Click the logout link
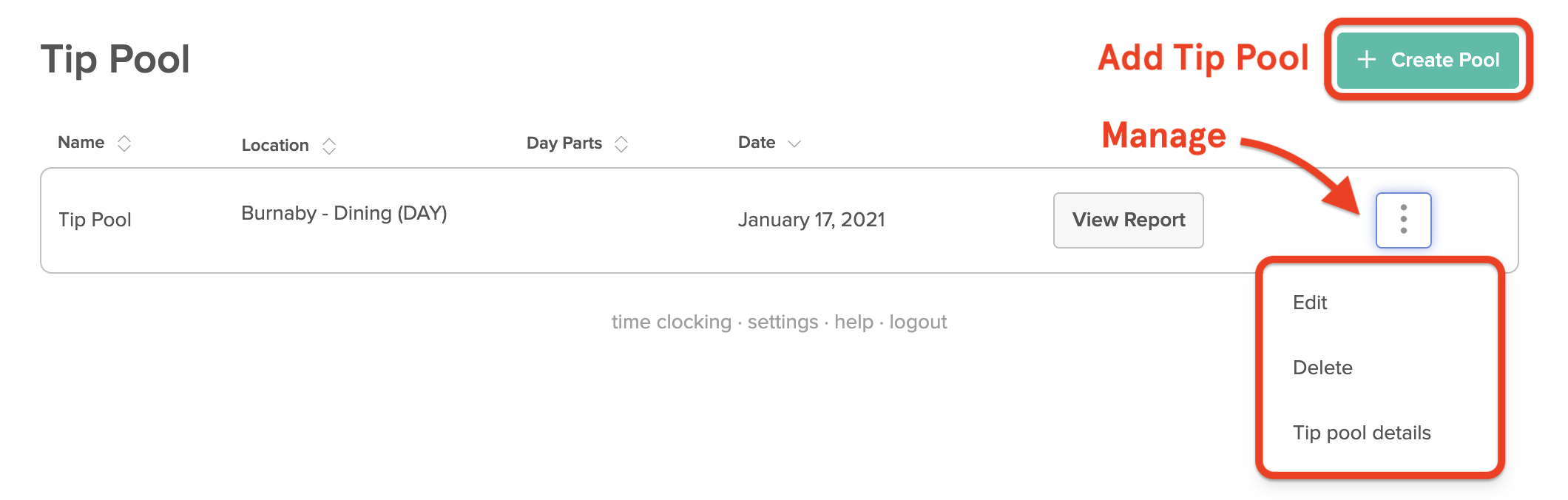 coord(917,322)
